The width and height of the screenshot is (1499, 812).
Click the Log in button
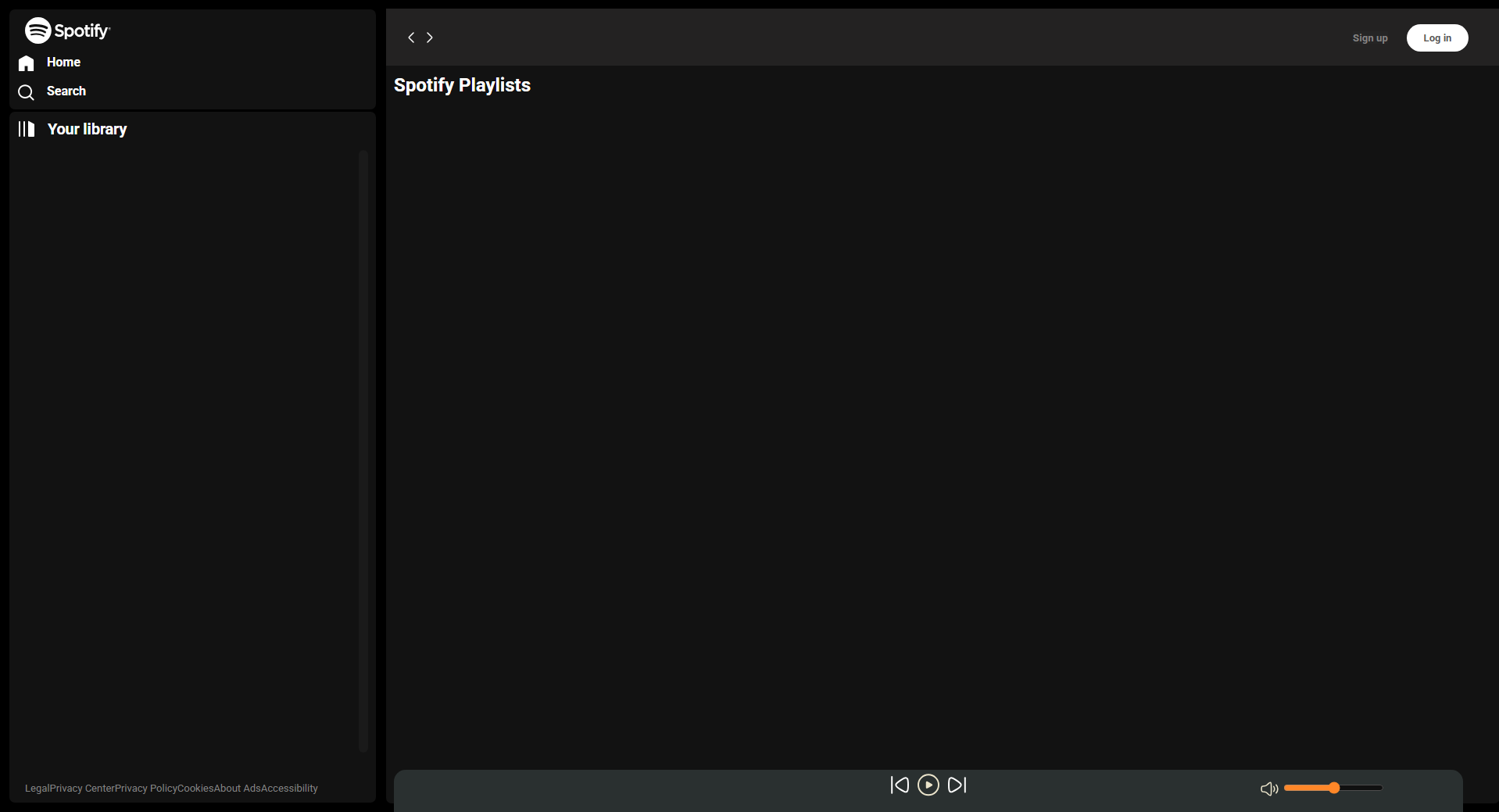[x=1437, y=38]
